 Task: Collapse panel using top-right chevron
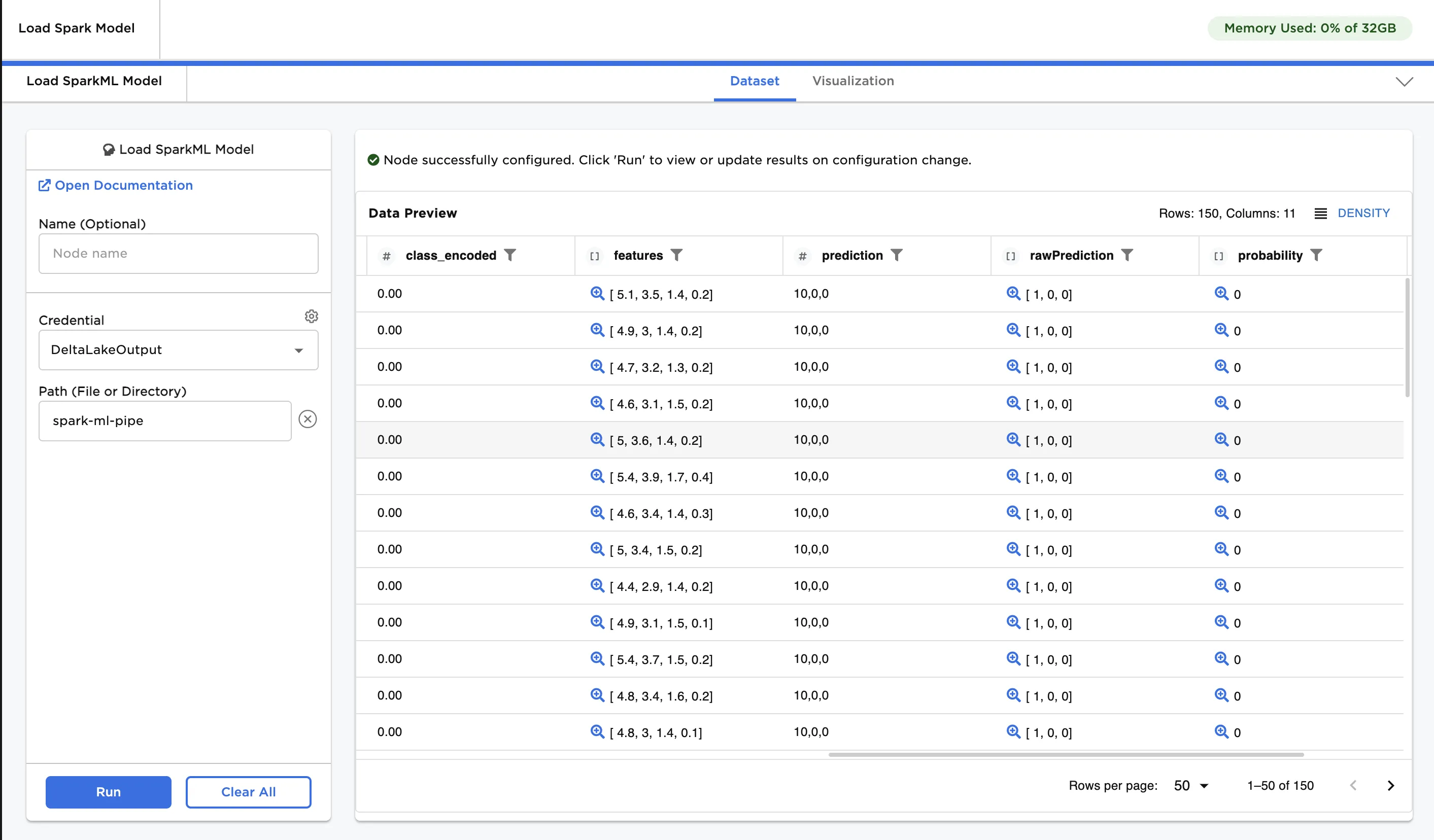[1404, 81]
